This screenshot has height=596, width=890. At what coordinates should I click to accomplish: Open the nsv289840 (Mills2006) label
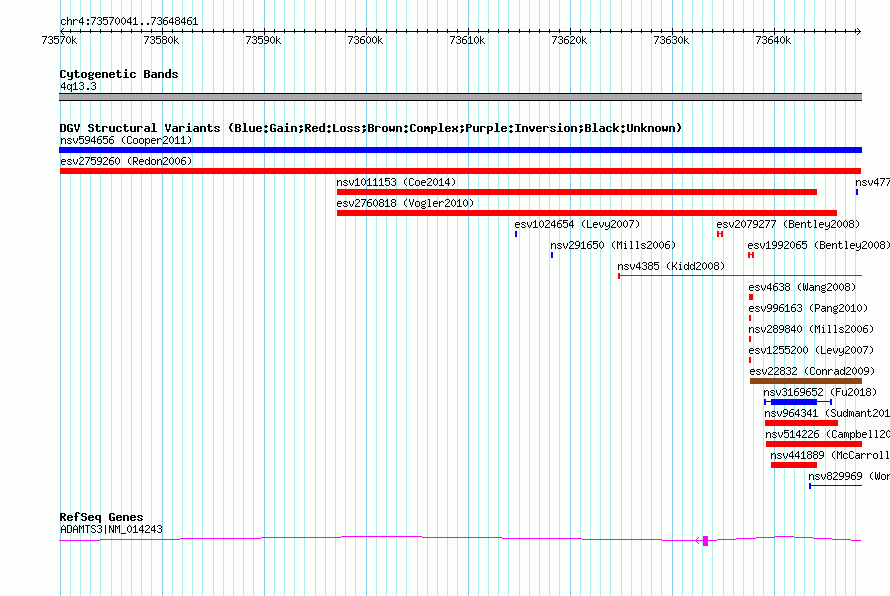coord(811,329)
